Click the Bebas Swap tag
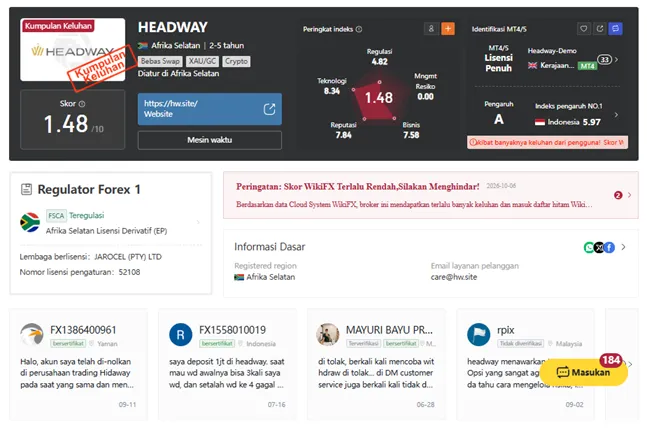 pyautogui.click(x=161, y=61)
